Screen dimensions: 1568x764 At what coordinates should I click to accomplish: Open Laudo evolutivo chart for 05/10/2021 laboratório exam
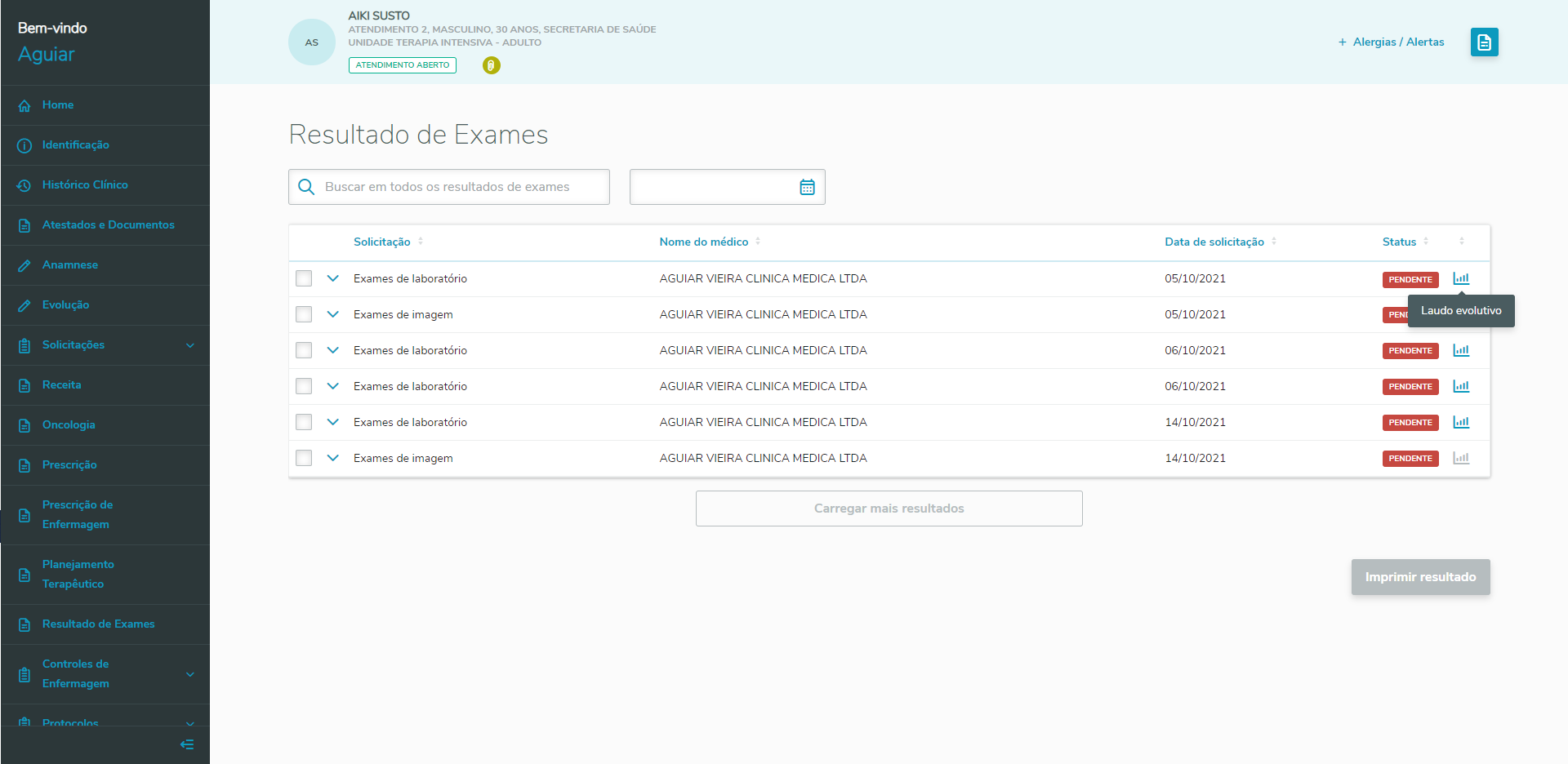1461,278
